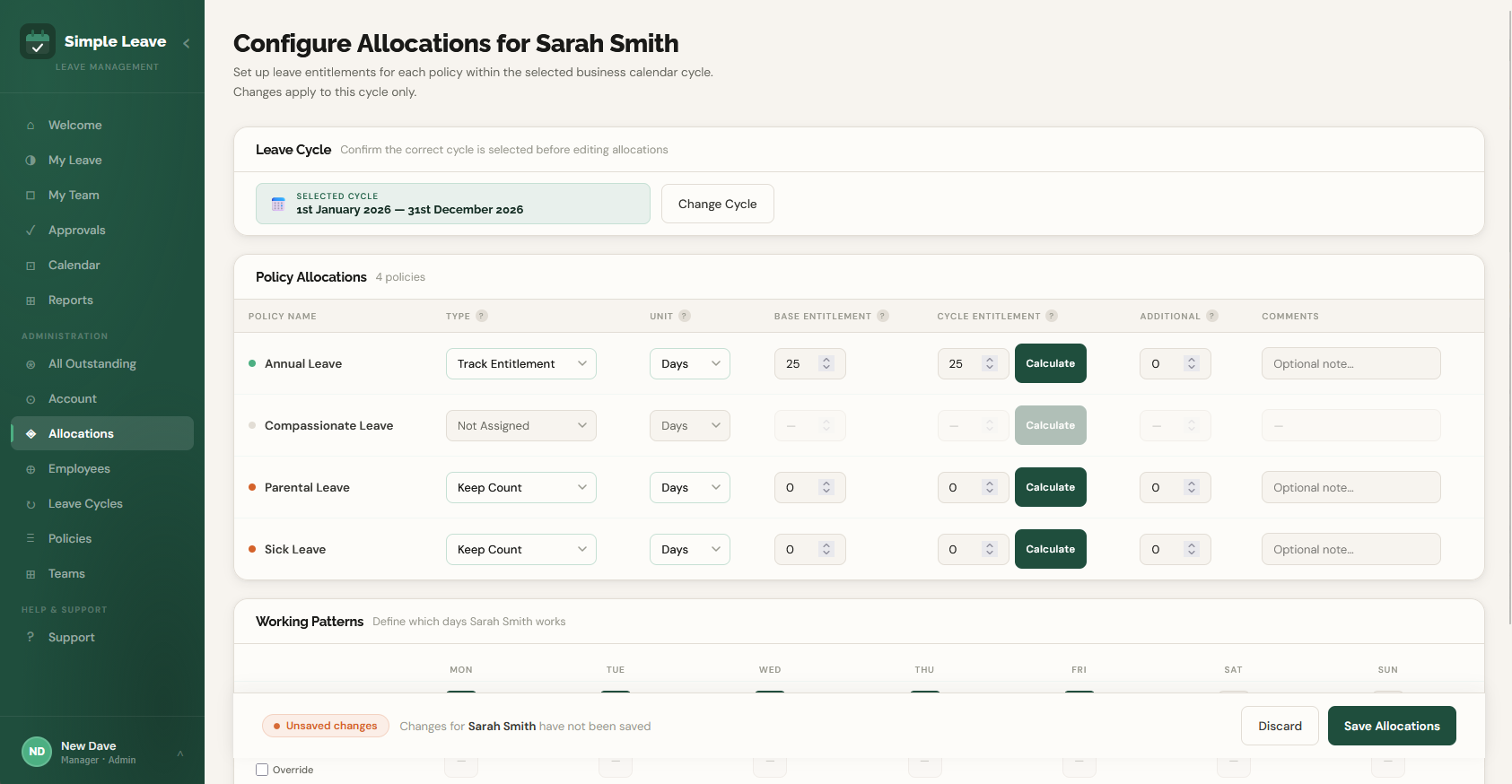Tick the Override checkbox
The width and height of the screenshot is (1512, 784).
click(x=262, y=770)
